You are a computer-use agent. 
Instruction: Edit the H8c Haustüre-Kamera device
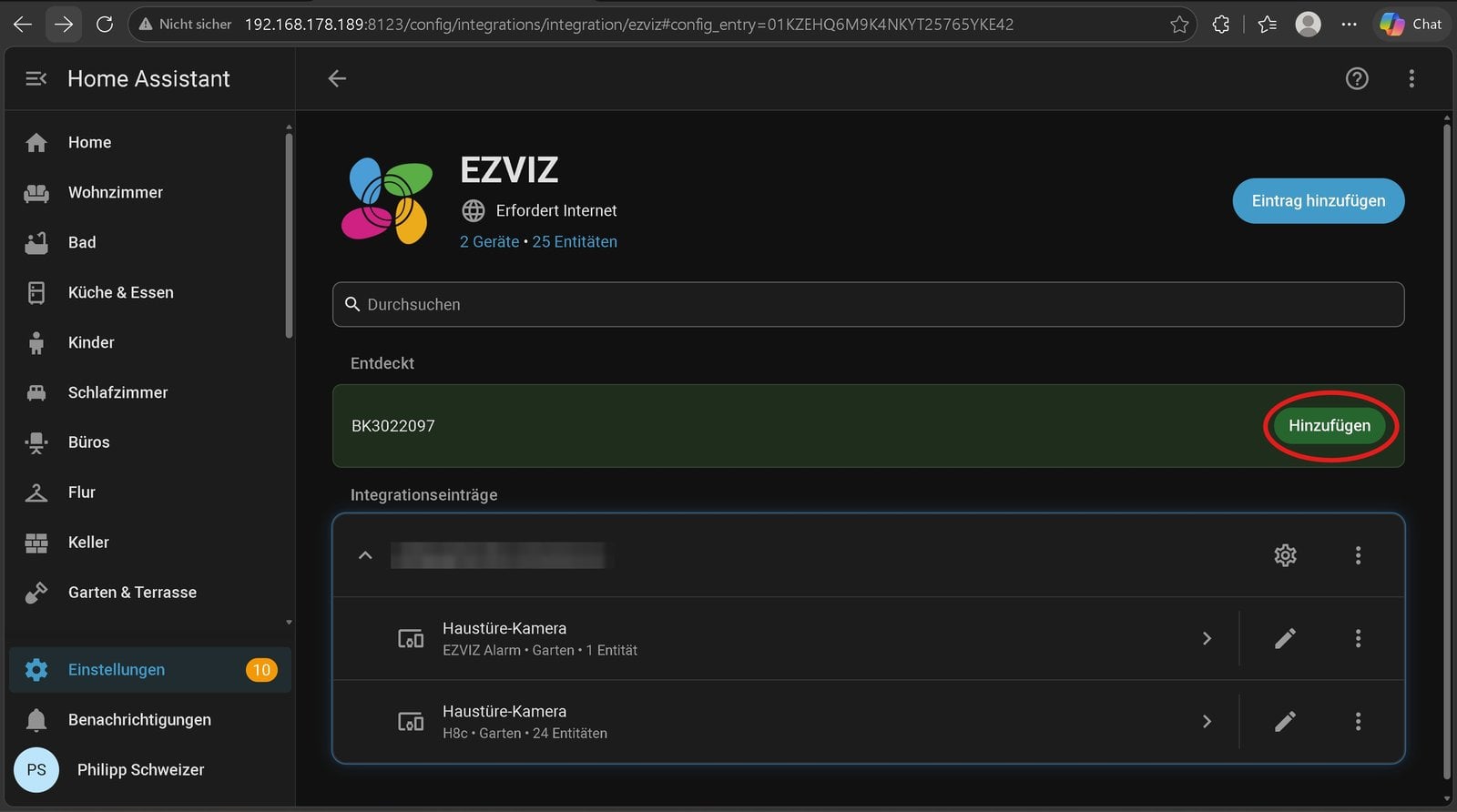1285,722
